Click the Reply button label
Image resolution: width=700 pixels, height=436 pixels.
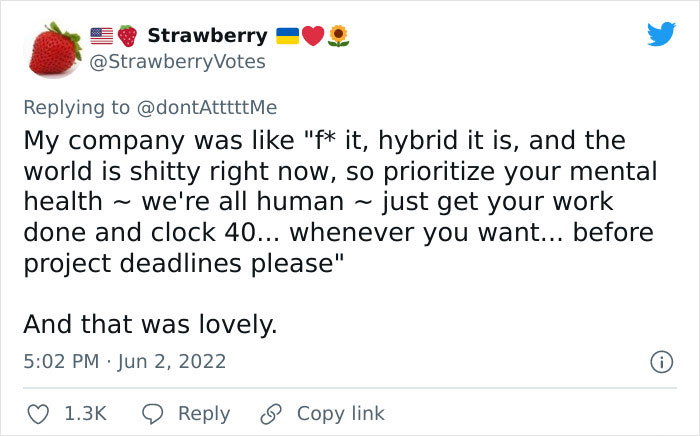pos(204,414)
